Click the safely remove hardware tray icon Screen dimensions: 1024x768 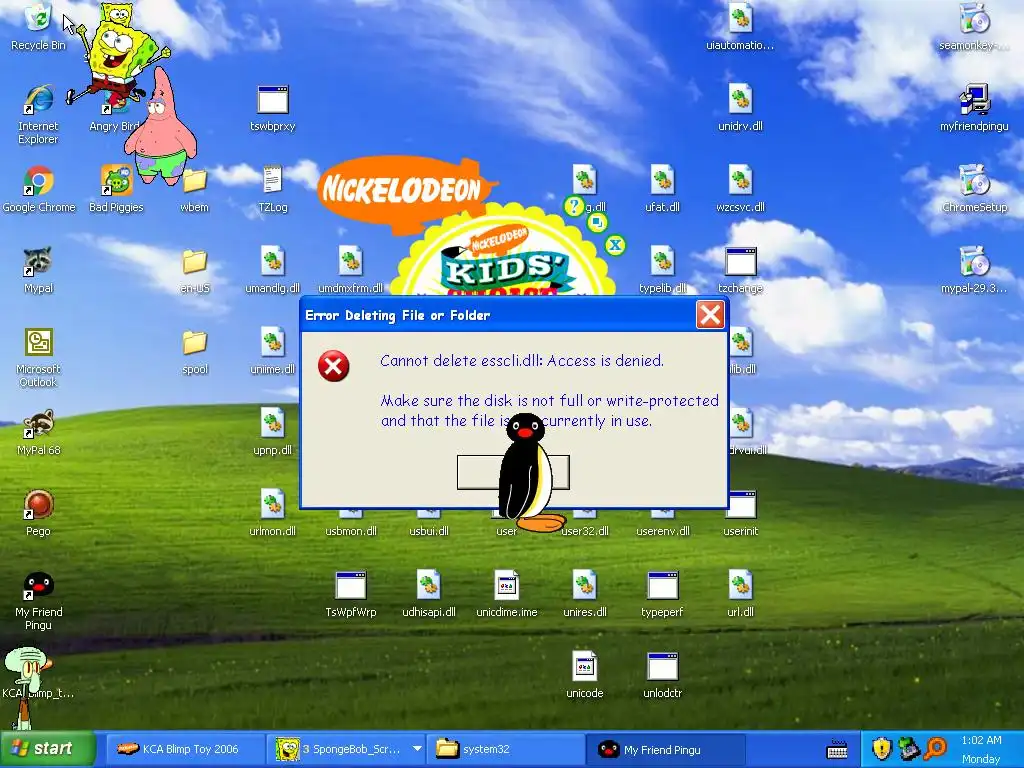tap(909, 748)
